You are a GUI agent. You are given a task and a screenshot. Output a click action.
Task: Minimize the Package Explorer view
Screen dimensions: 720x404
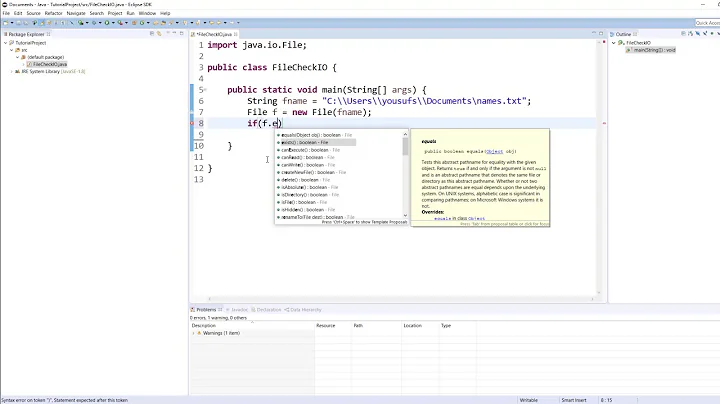click(x=174, y=33)
